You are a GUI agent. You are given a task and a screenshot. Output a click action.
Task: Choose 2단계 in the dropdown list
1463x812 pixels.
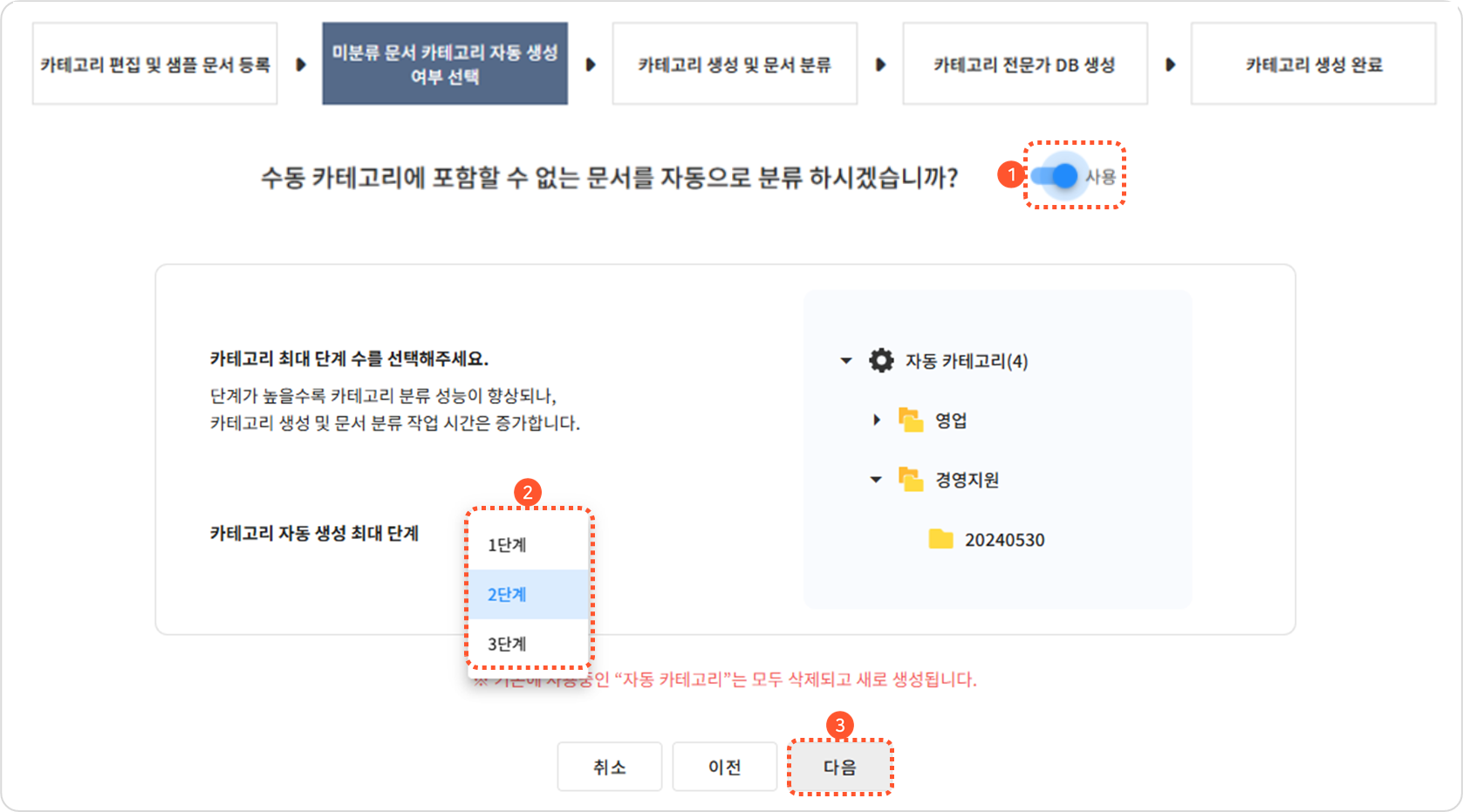click(507, 595)
